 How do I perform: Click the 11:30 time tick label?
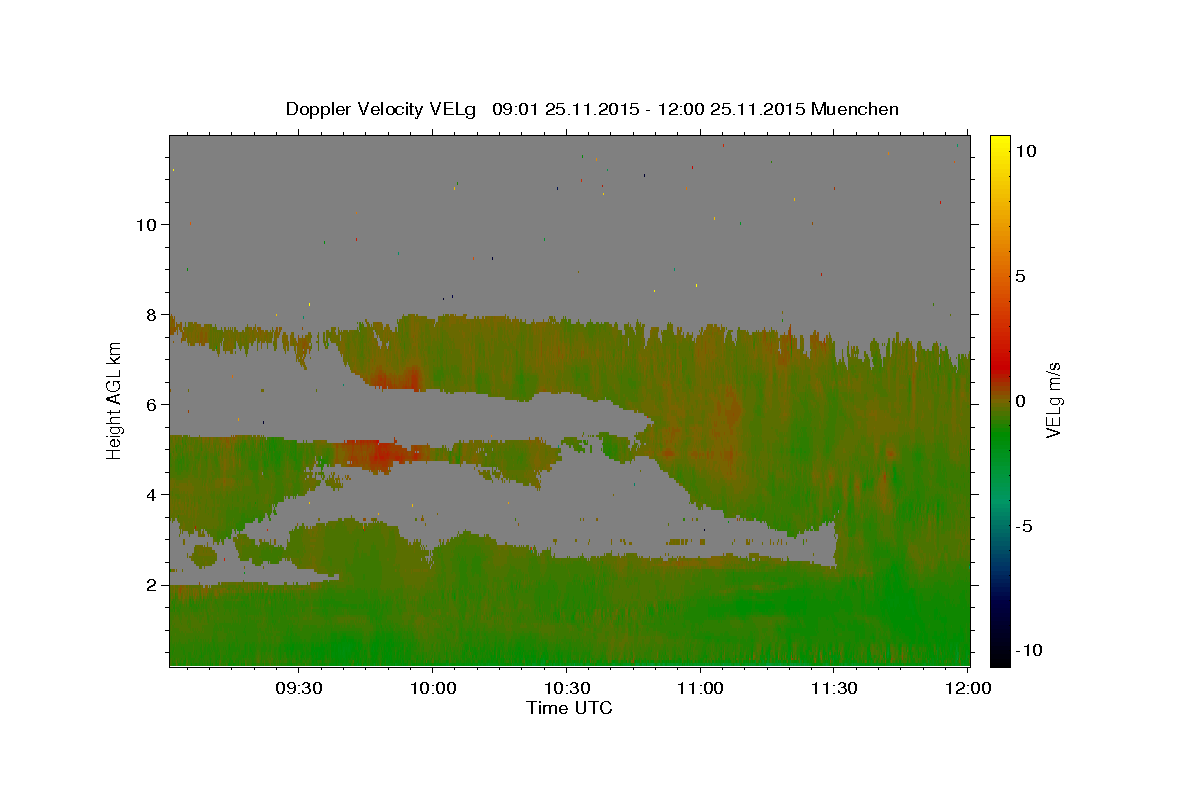pos(834,689)
